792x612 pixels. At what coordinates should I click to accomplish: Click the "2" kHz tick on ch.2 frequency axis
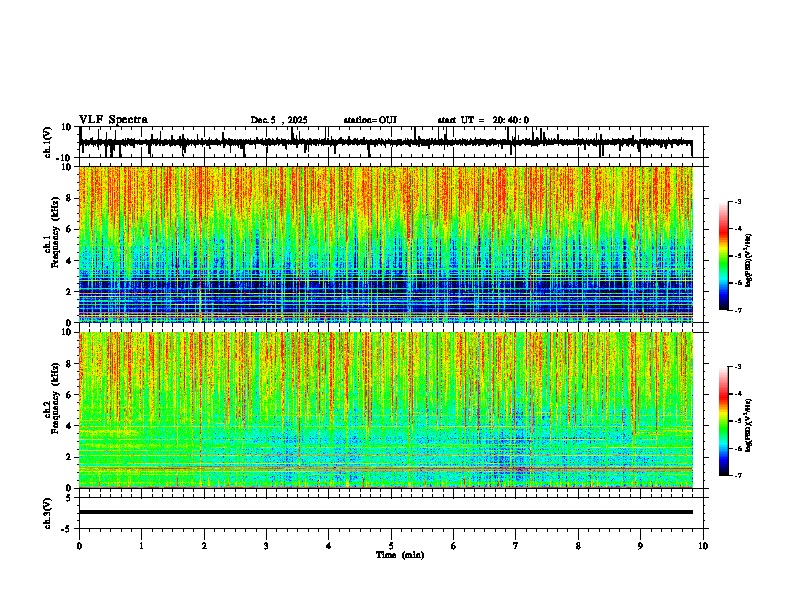point(70,457)
